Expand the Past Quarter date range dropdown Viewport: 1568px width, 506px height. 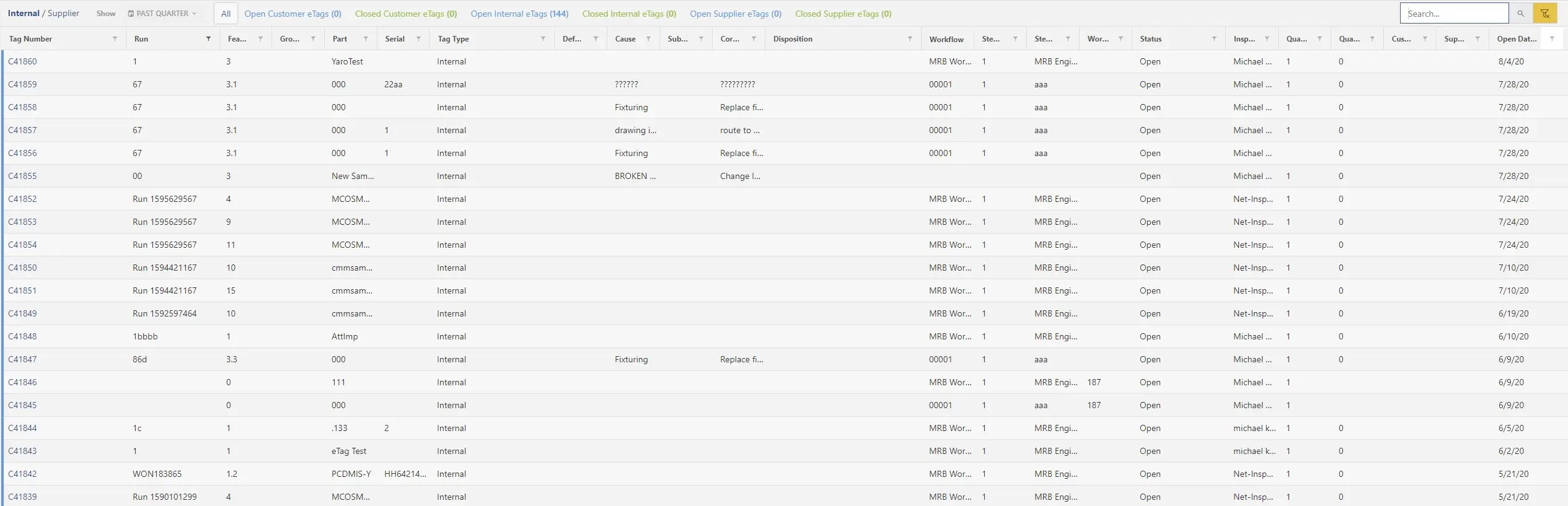(x=162, y=14)
